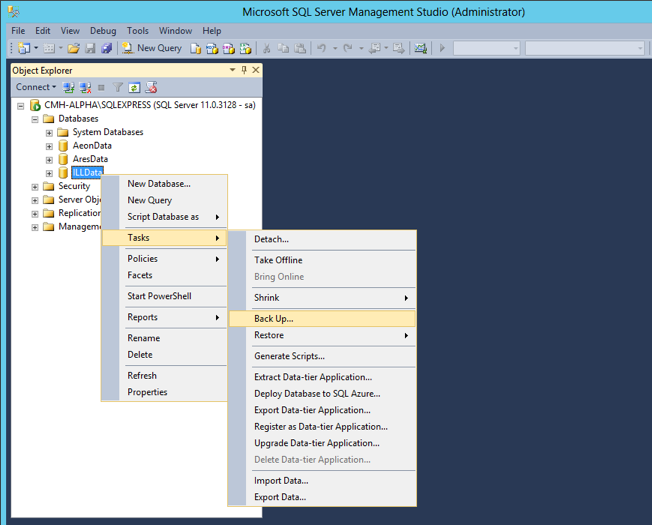Viewport: 652px width, 525px height.
Task: Click the Open File folder icon
Action: [74, 48]
